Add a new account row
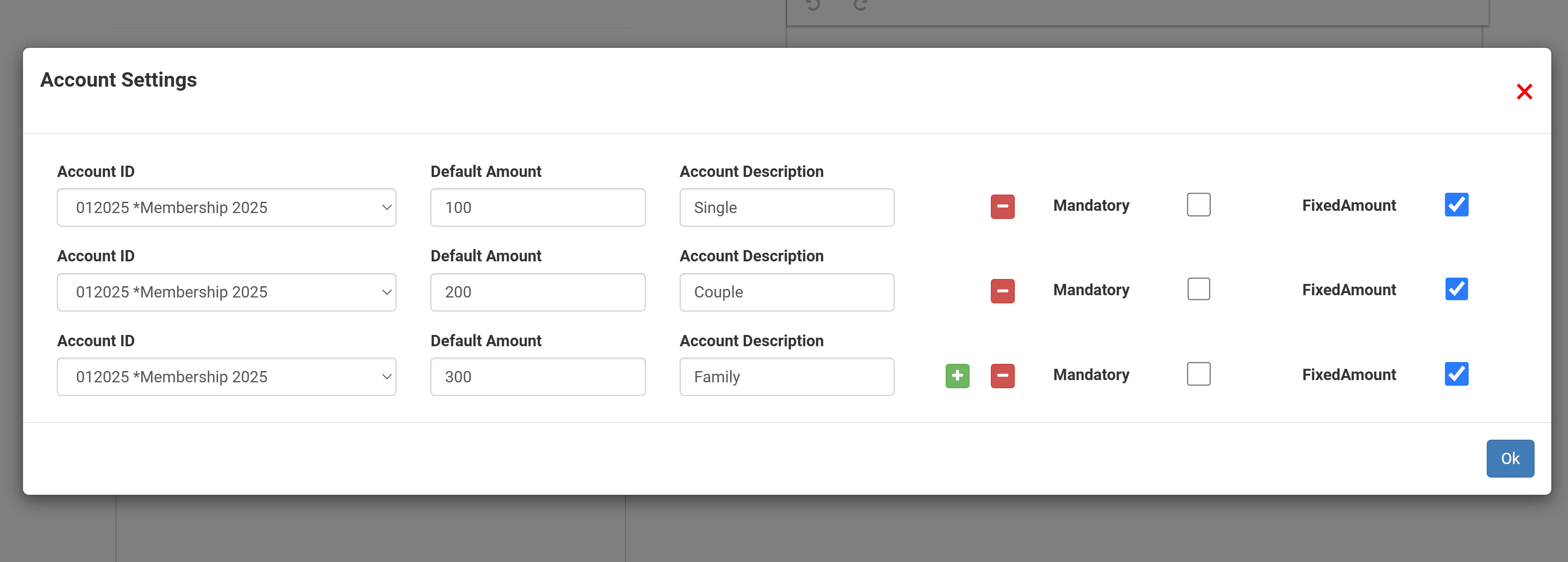 pyautogui.click(x=957, y=376)
